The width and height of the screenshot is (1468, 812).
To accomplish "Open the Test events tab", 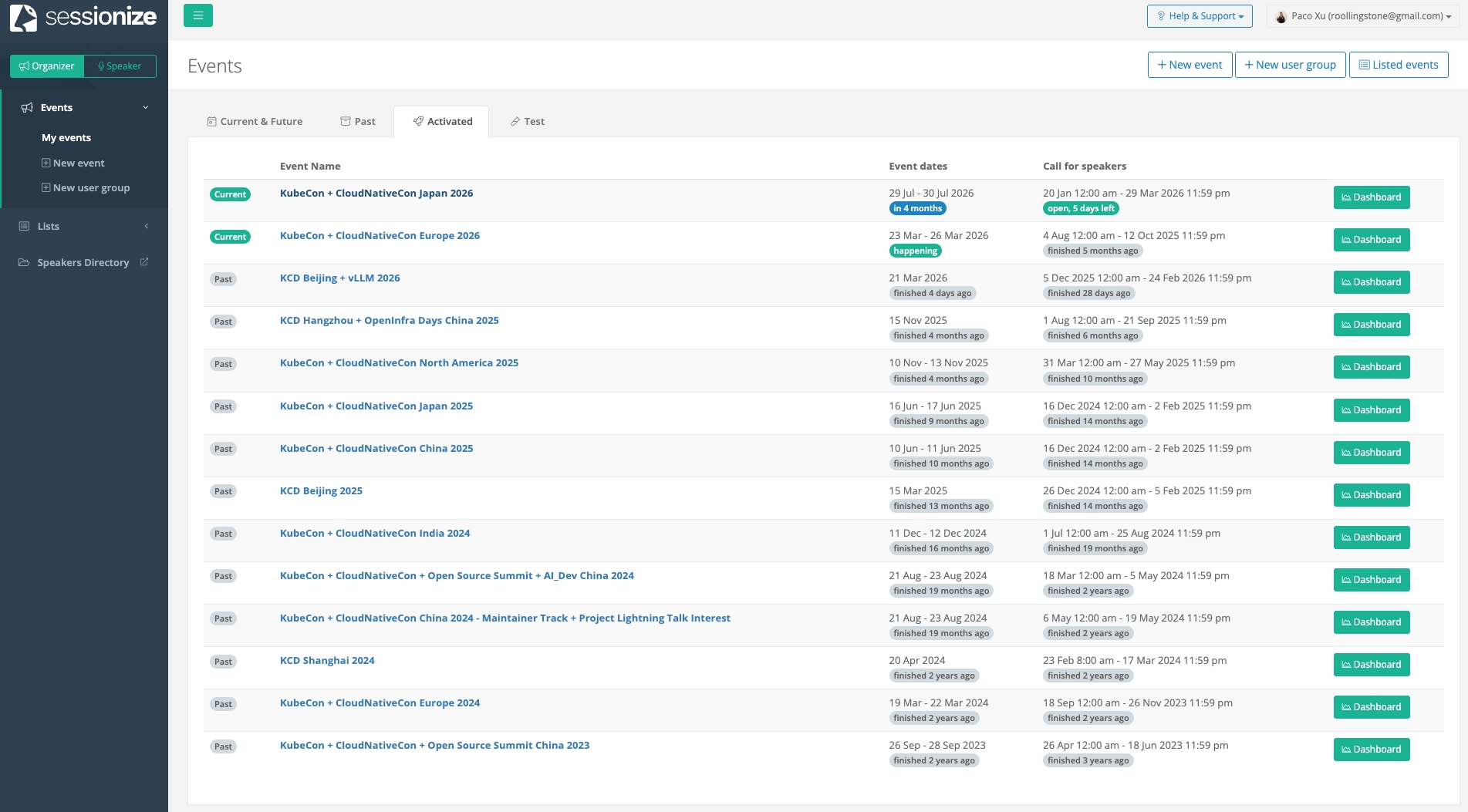I will [x=528, y=122].
